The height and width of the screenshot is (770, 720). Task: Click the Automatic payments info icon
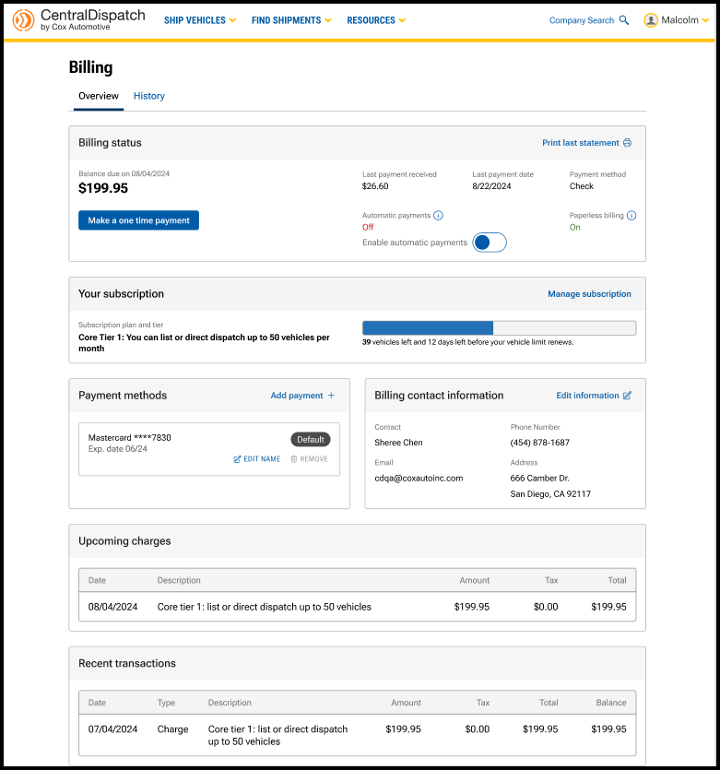tap(439, 215)
